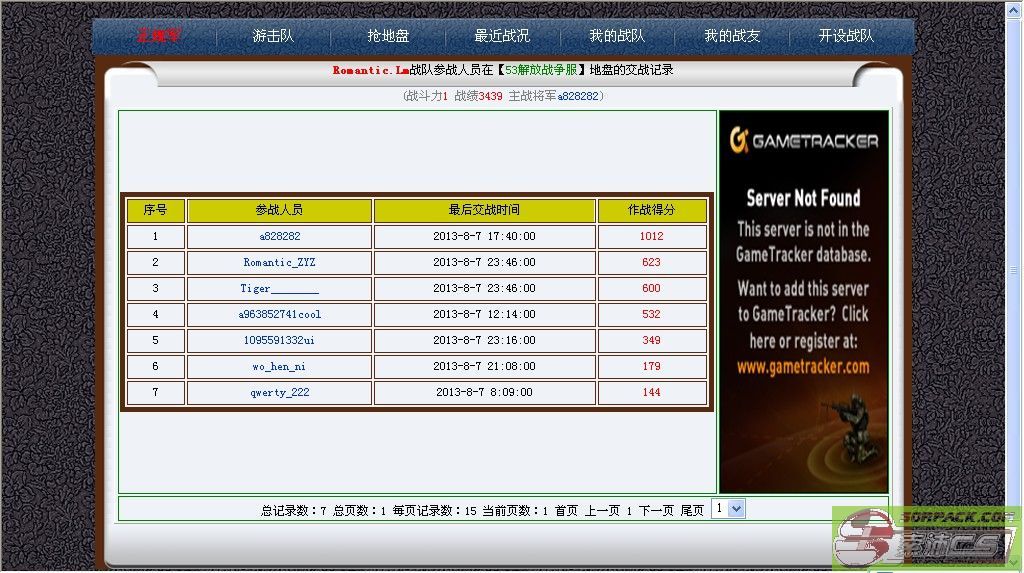Screen dimensions: 1024x573
Task: Click 首页 first page link
Action: 566,510
